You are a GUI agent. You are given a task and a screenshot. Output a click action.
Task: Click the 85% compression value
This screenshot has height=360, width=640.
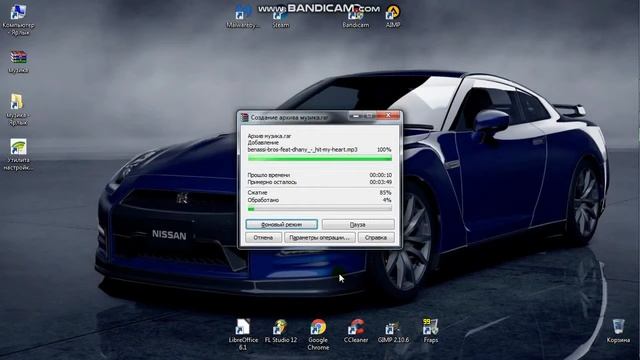pos(385,193)
